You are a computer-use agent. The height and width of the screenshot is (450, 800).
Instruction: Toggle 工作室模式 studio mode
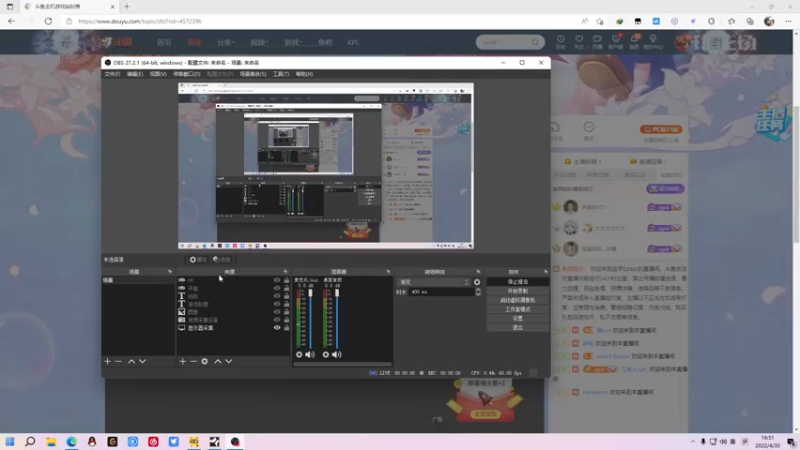[x=517, y=309]
